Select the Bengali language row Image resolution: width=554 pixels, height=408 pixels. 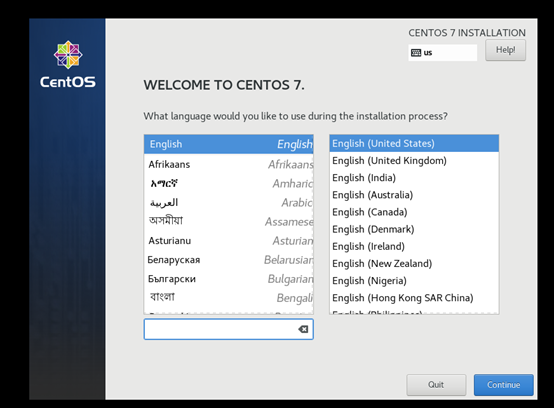[x=229, y=298]
